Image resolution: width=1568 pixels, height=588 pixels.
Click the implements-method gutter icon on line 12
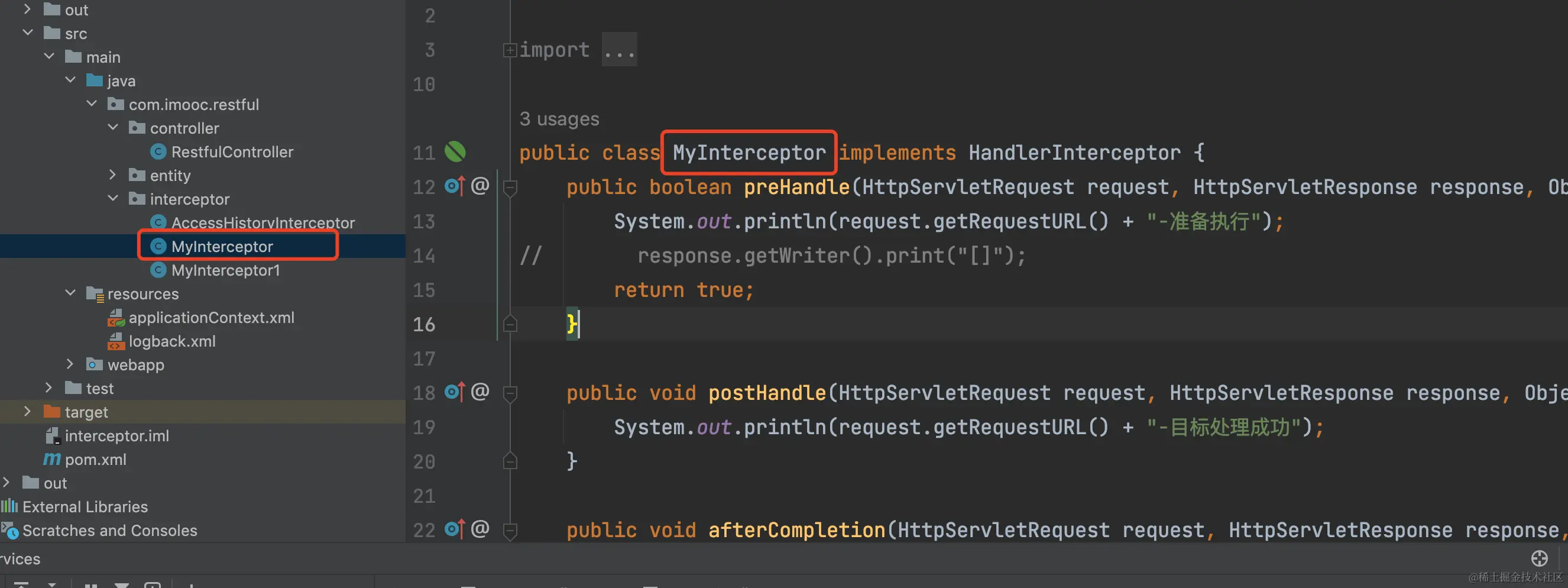[455, 186]
